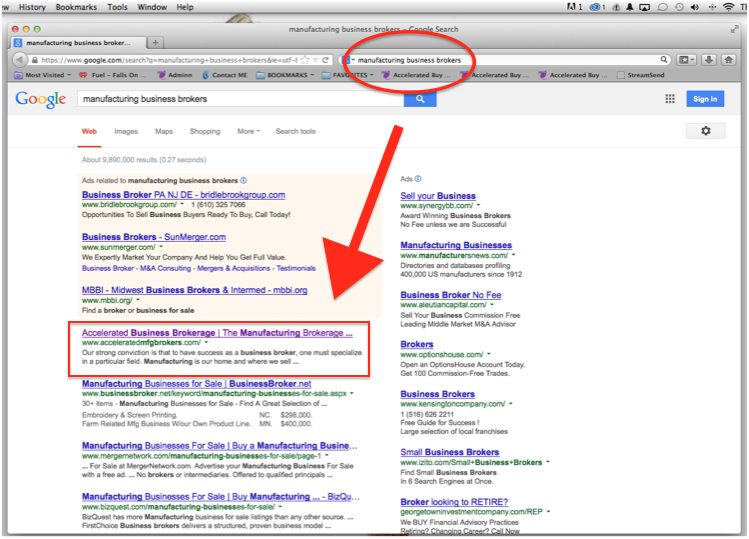
Task: Click the browser back arrow button
Action: point(19,60)
